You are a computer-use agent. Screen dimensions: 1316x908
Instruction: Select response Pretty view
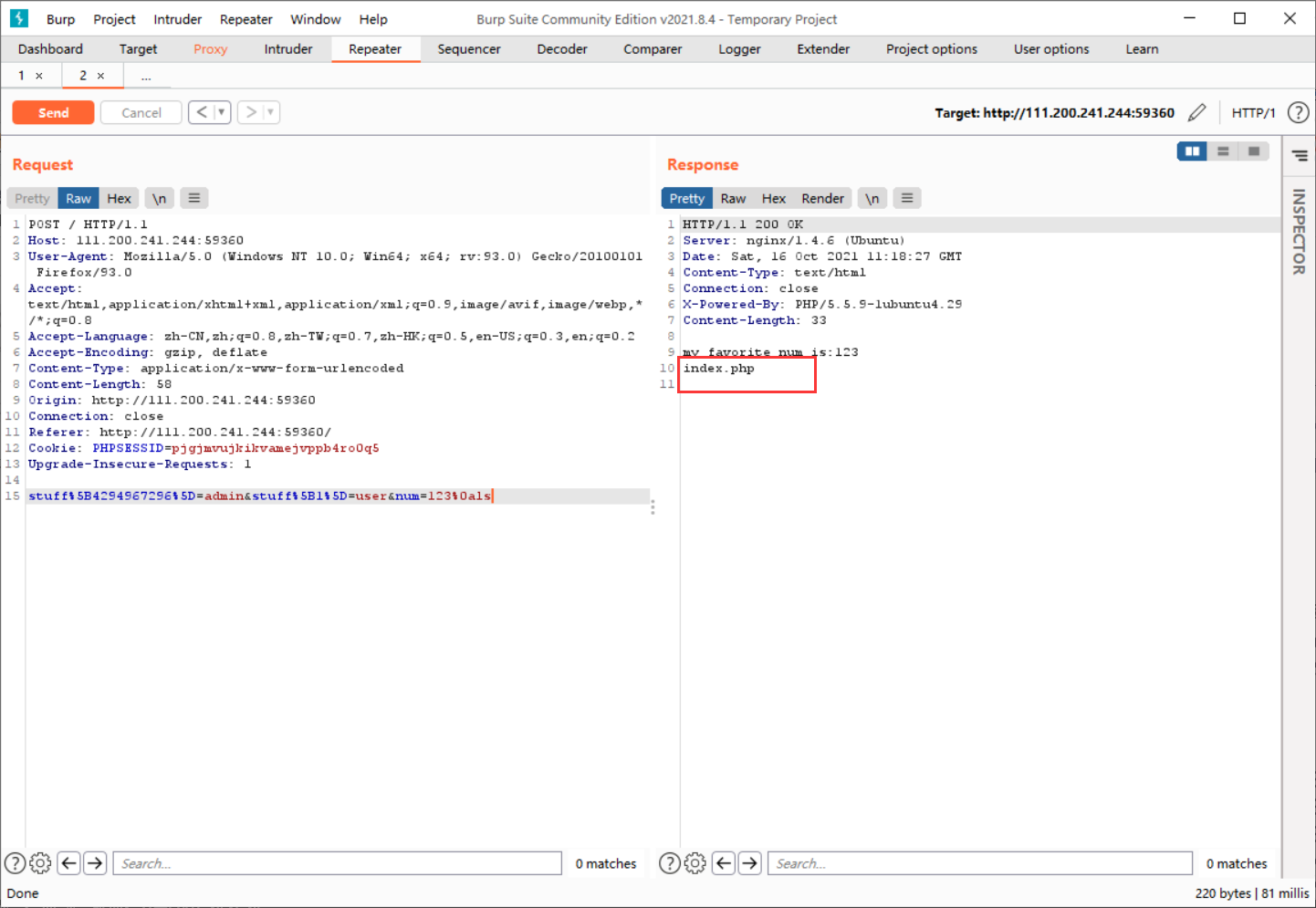click(x=687, y=198)
